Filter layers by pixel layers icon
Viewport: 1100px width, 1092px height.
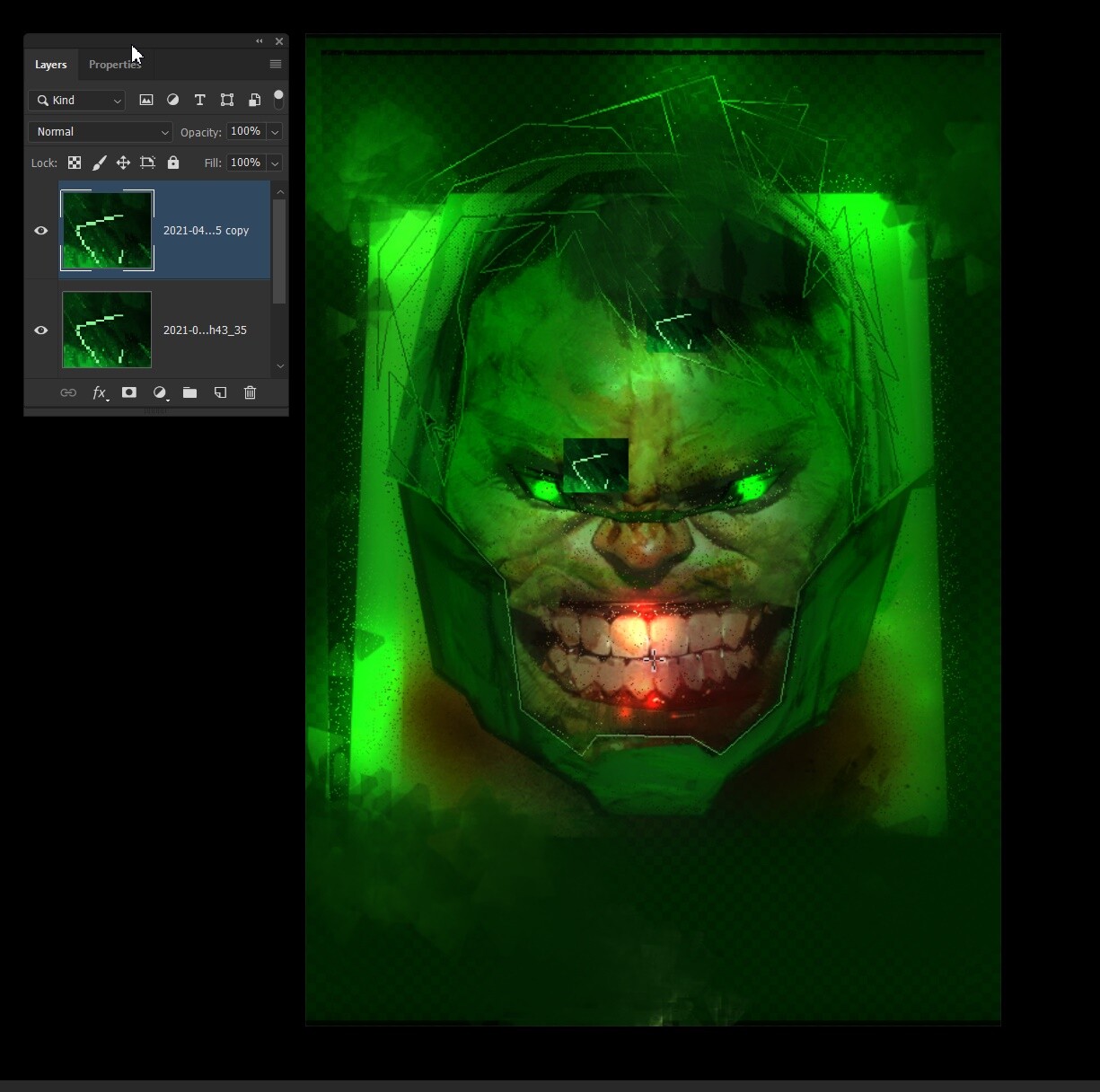point(146,101)
